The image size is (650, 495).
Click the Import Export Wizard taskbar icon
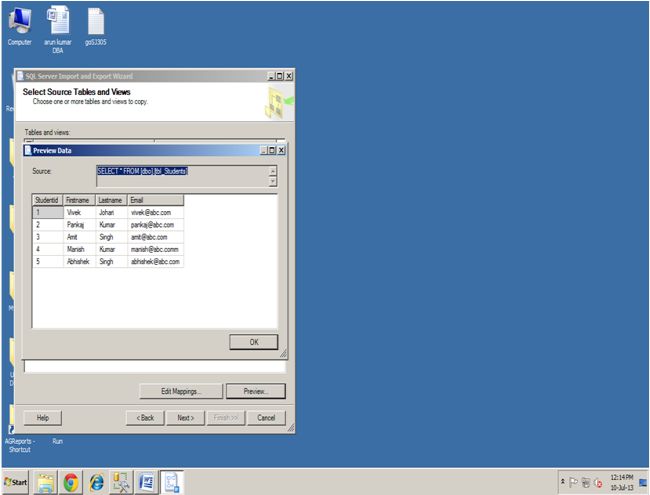tap(172, 483)
